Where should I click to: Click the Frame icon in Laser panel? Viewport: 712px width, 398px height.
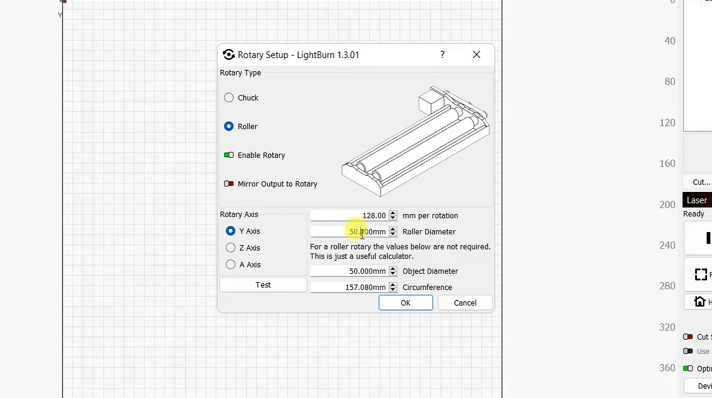click(x=701, y=274)
